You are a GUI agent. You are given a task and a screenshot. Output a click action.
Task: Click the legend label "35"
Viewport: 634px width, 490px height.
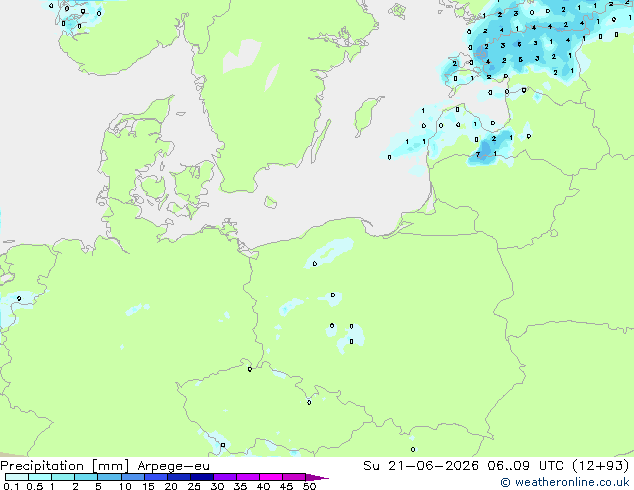[x=240, y=486]
